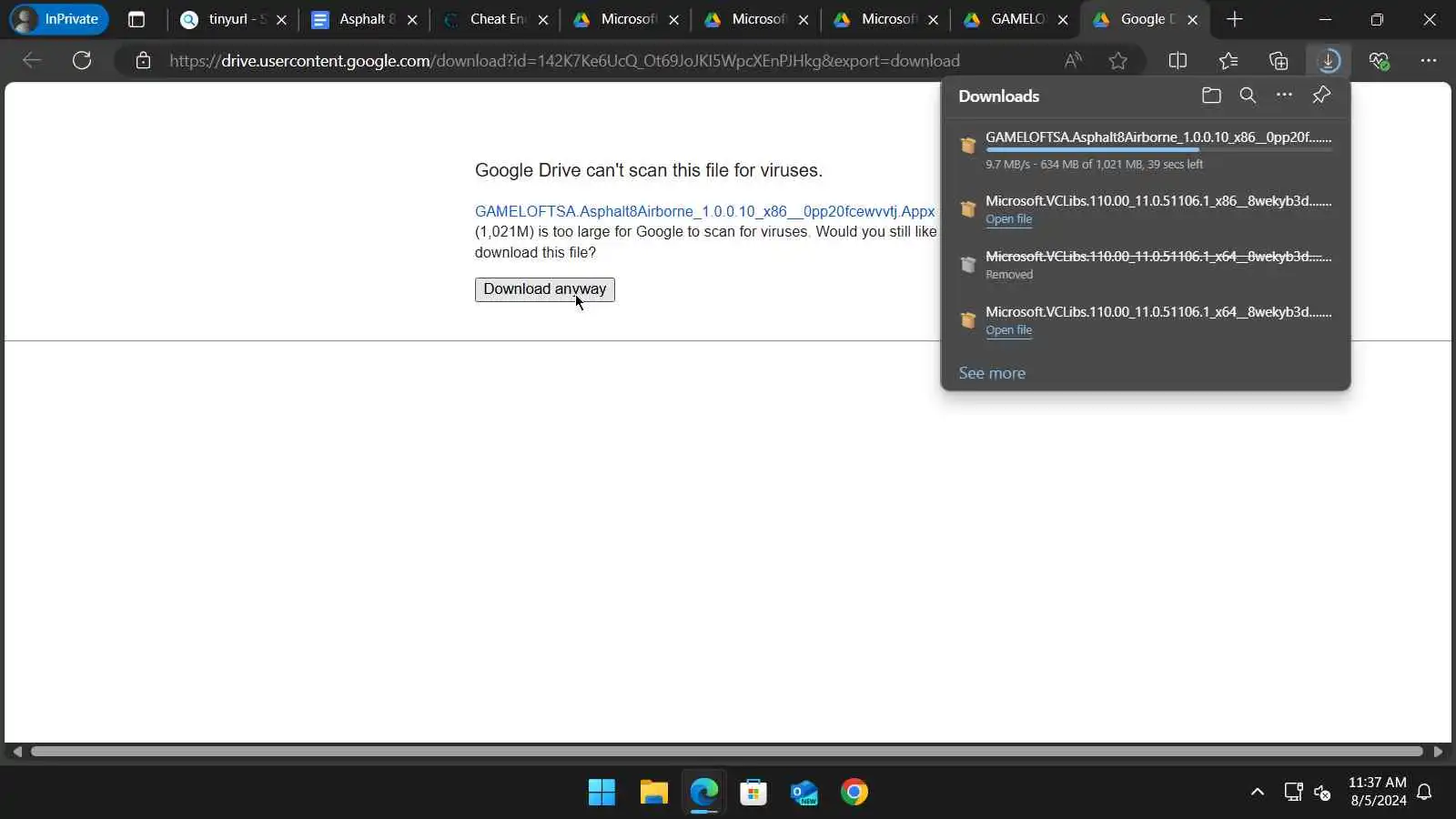Click the InPrivate profile button

(59, 19)
